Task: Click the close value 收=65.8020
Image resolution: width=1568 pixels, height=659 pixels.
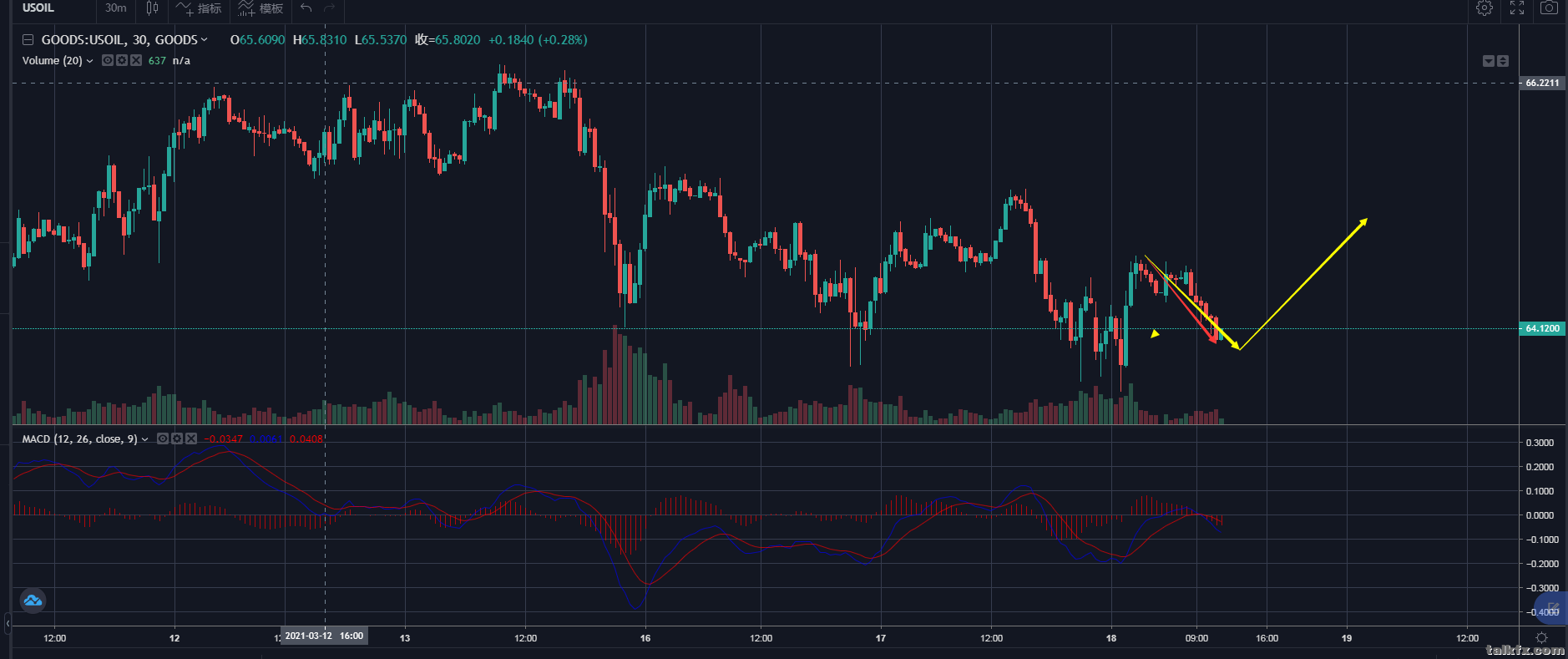Action: pyautogui.click(x=448, y=39)
